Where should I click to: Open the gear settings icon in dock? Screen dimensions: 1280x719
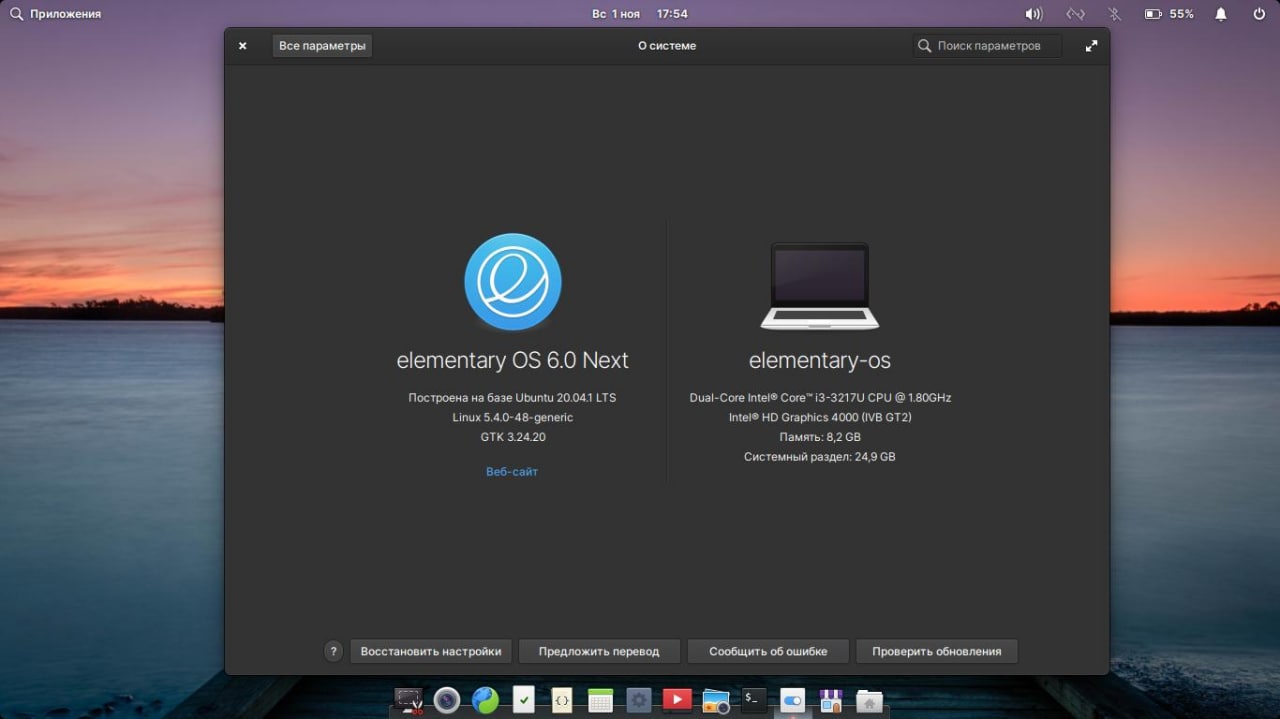639,700
